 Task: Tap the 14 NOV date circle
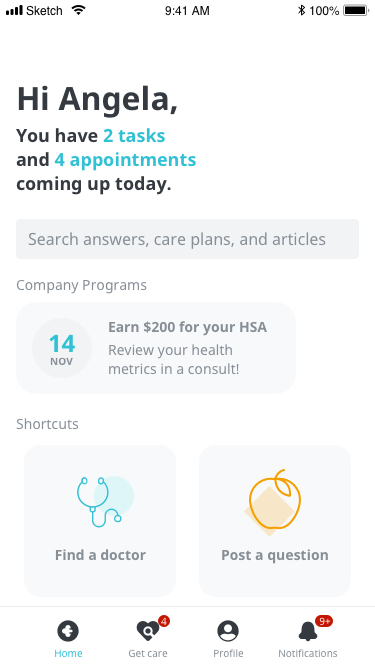[62, 348]
